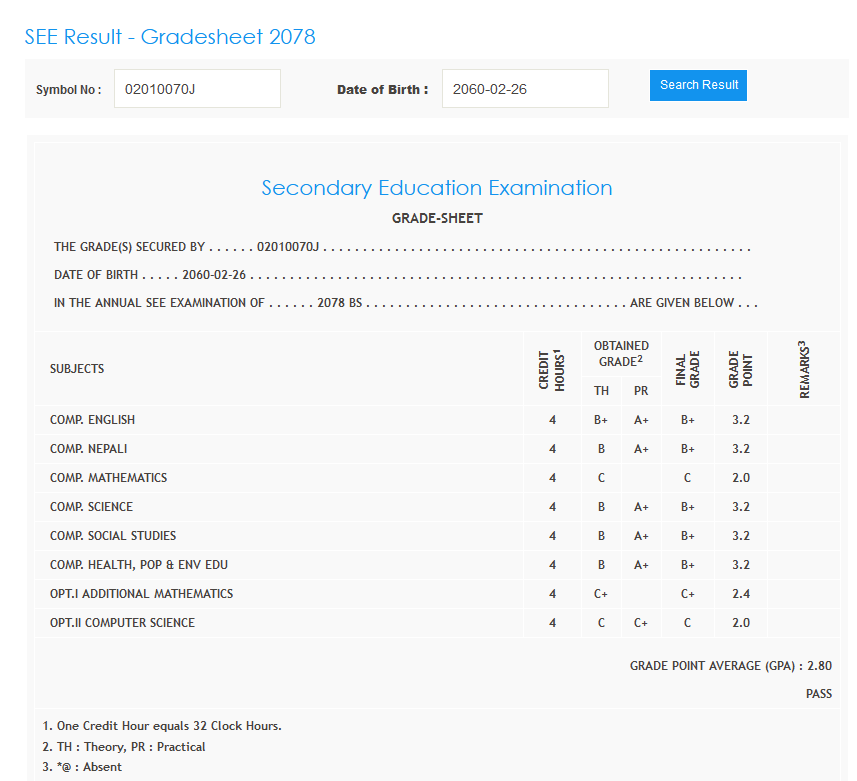Select the COMP. MATHEMATICS subject row
The image size is (857, 781).
(108, 478)
